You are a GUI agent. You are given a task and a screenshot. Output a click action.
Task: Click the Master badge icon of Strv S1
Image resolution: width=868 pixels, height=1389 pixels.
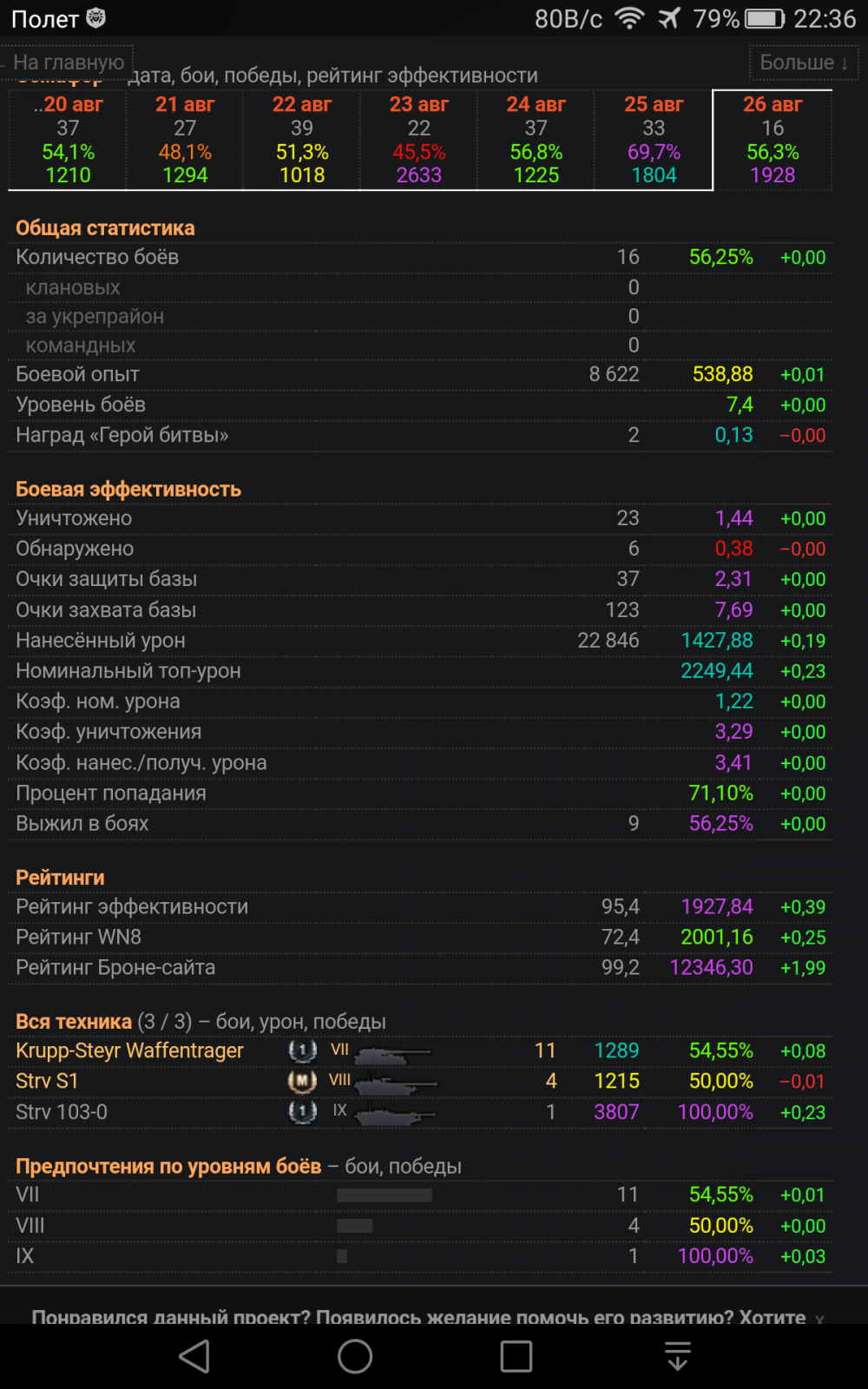[x=302, y=1082]
